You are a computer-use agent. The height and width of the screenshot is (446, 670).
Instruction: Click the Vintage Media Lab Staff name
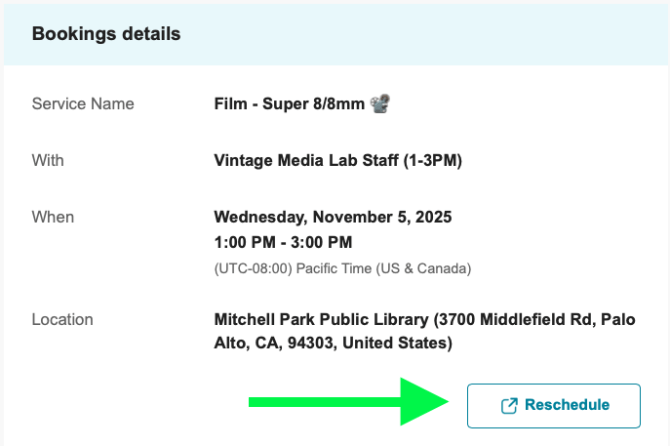pos(301,160)
